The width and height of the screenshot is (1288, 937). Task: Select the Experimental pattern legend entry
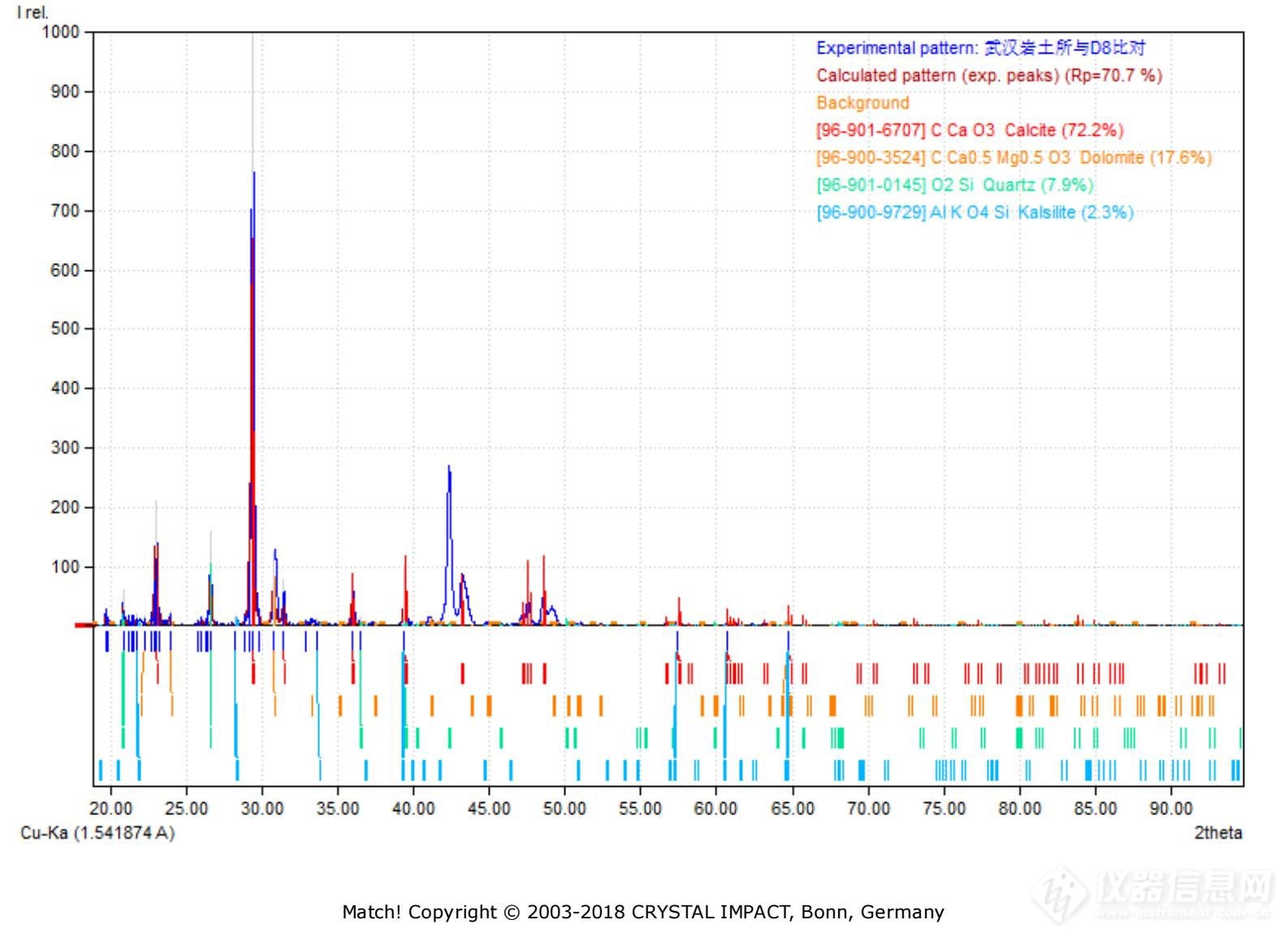(980, 48)
